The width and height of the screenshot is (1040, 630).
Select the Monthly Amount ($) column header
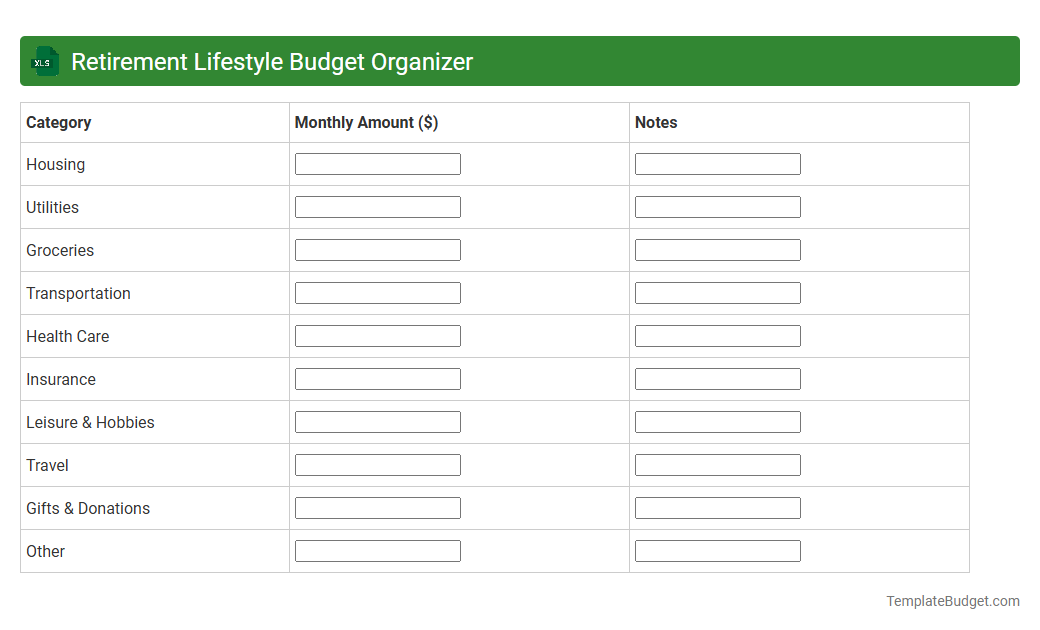coord(366,122)
